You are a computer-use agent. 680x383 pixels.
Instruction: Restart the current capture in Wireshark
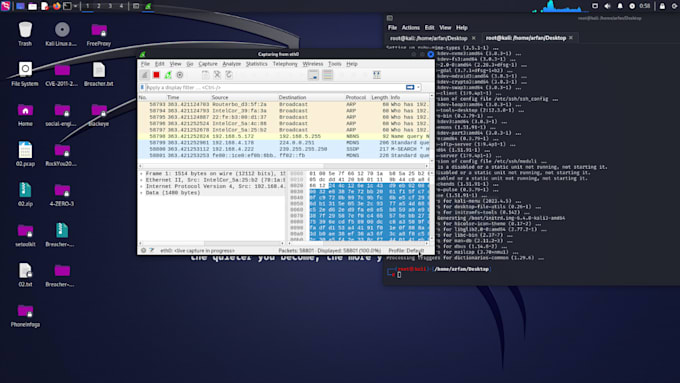click(x=168, y=75)
